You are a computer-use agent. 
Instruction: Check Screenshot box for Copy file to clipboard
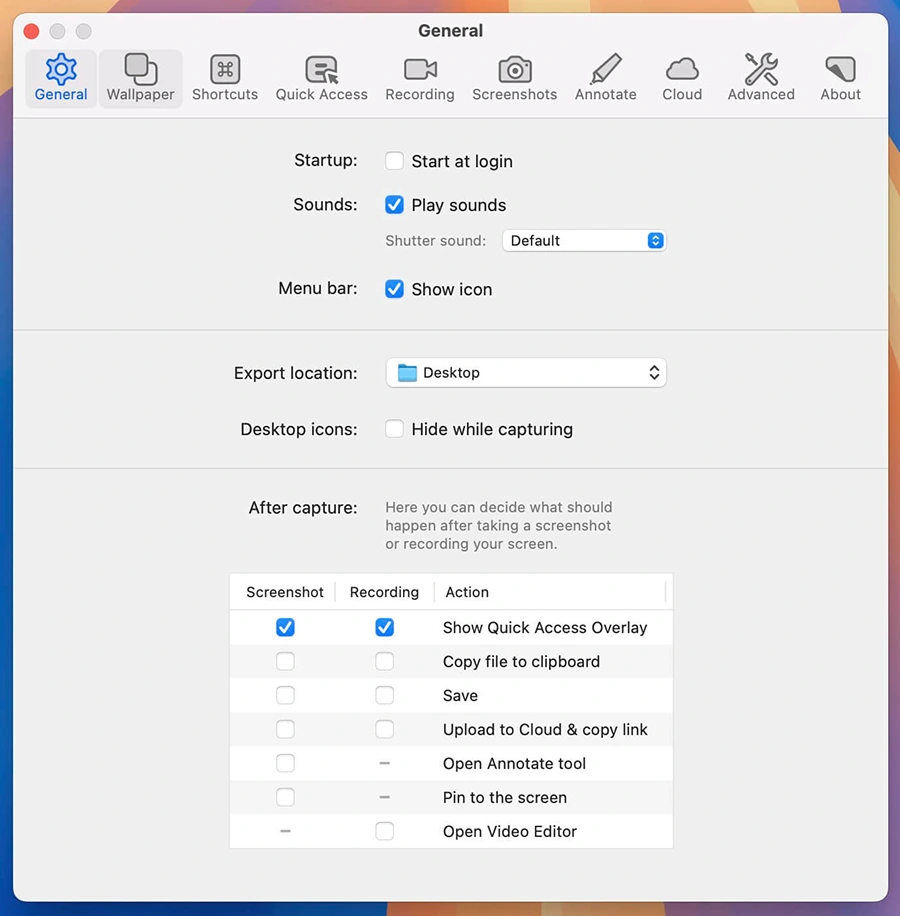pos(285,662)
